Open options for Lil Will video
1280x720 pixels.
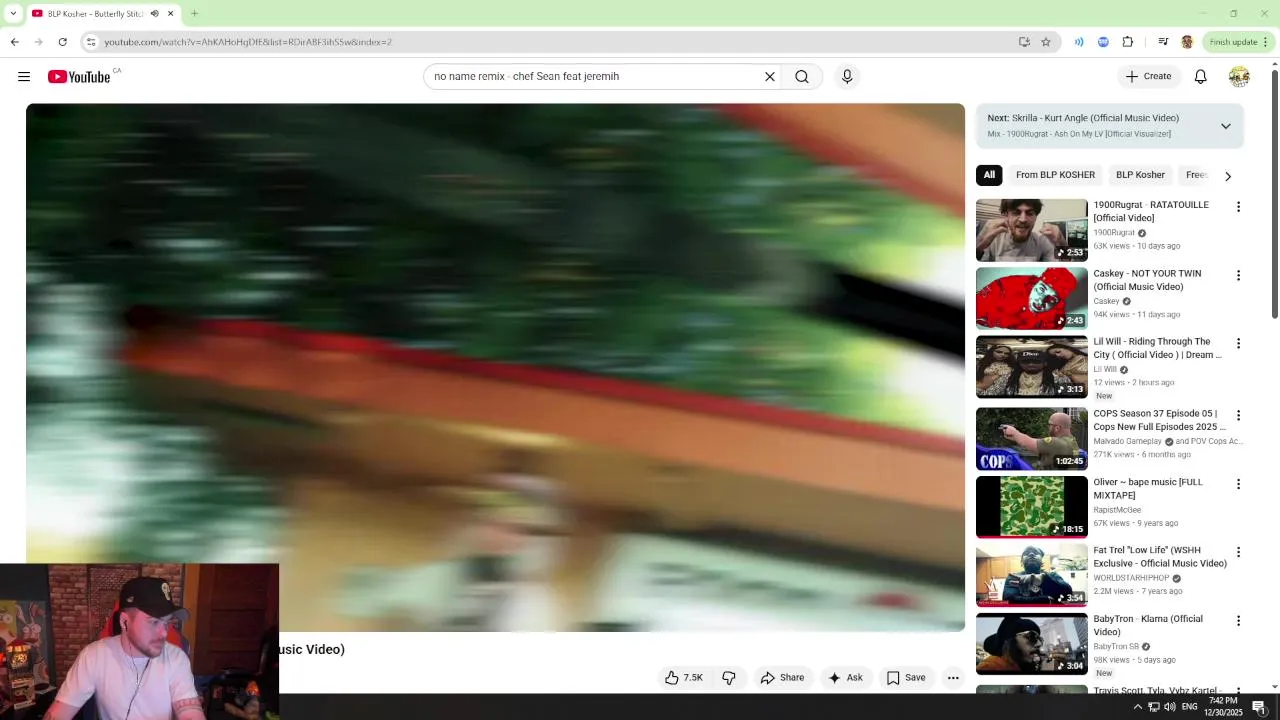tap(1238, 343)
